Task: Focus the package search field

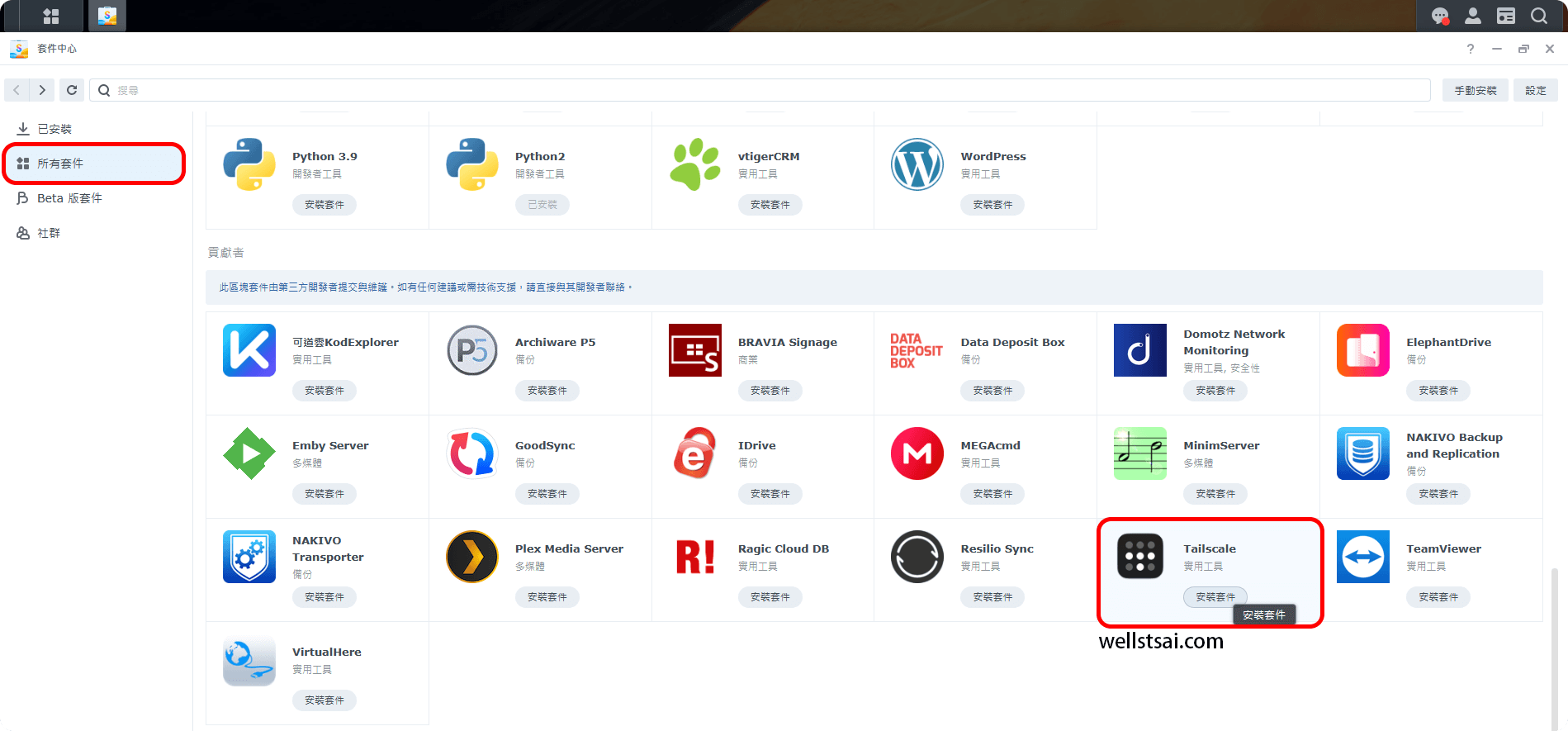Action: pos(760,90)
